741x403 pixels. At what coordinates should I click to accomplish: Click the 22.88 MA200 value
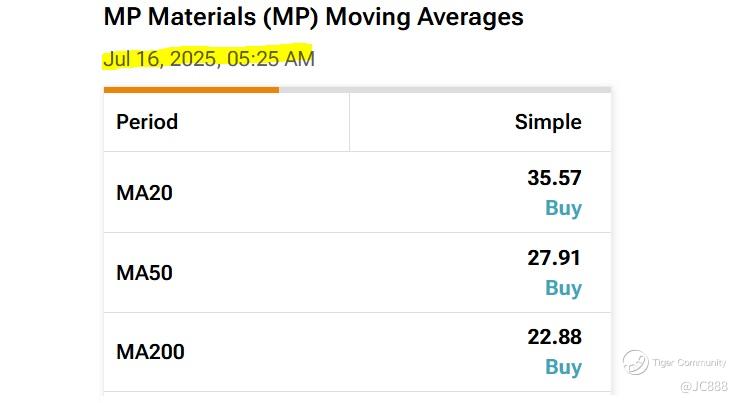554,337
